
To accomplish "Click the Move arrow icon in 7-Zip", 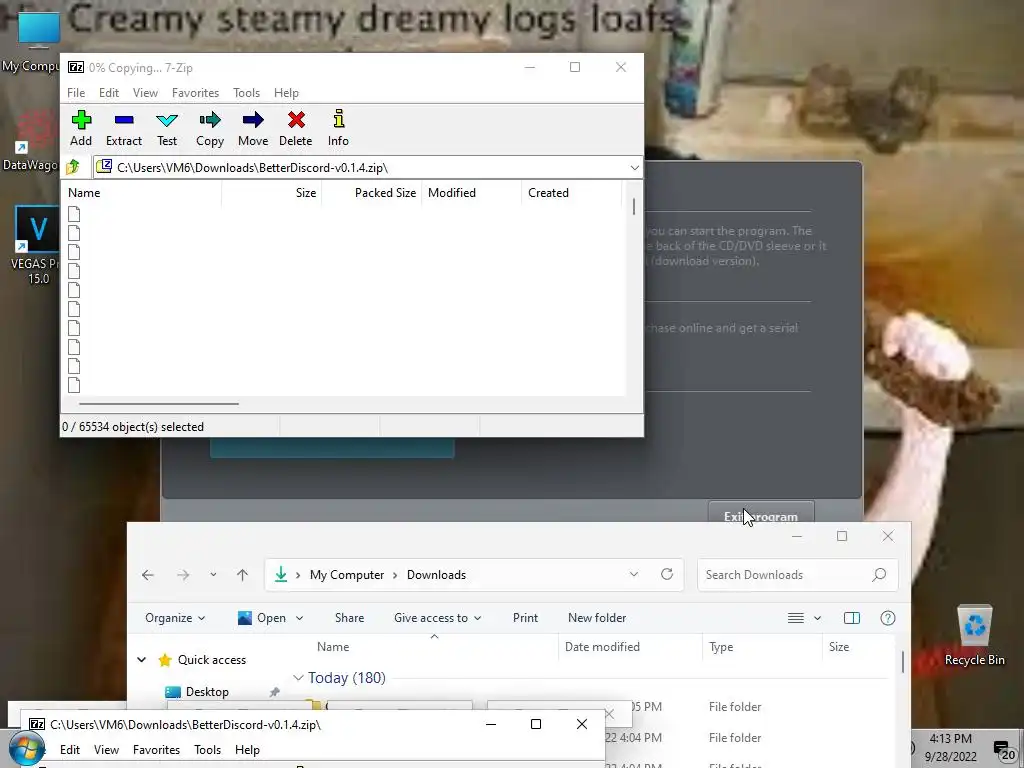I will 253,129.
